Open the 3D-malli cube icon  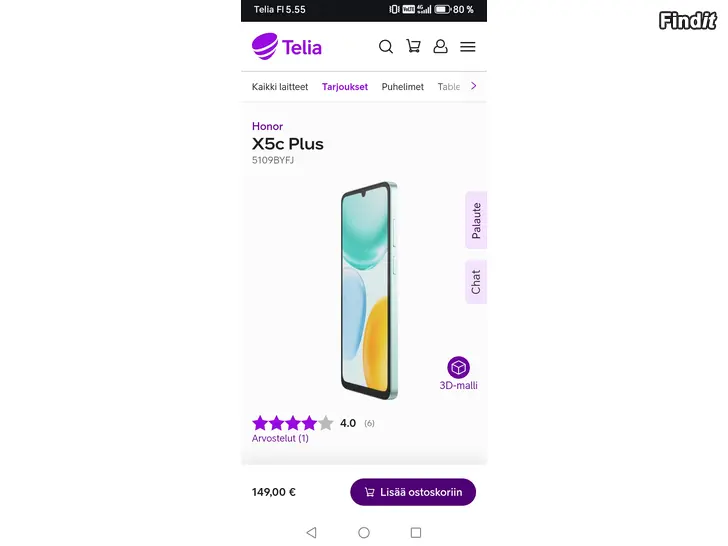(458, 367)
